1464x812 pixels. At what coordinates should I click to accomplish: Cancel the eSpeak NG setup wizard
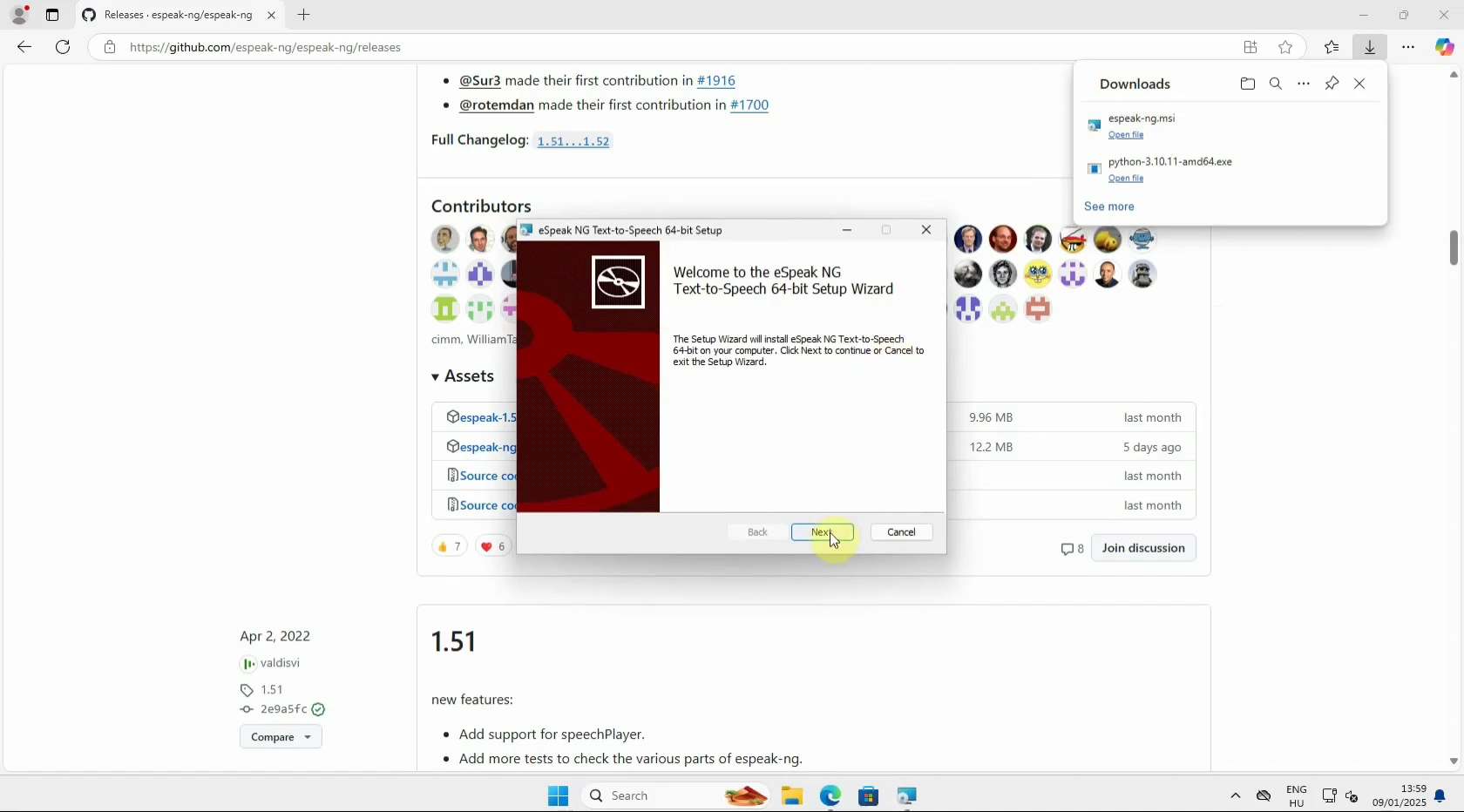tap(901, 532)
